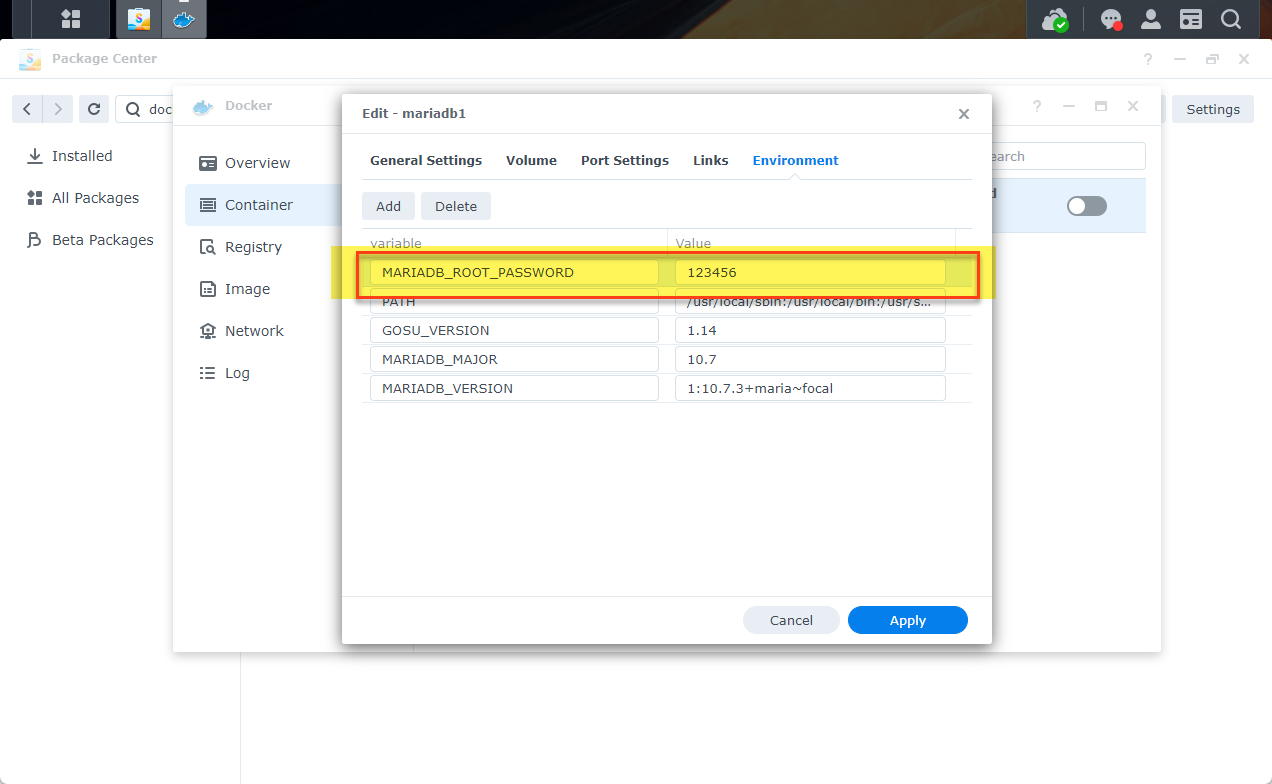
Task: Open the Volume tab in the edit dialog
Action: (x=531, y=160)
